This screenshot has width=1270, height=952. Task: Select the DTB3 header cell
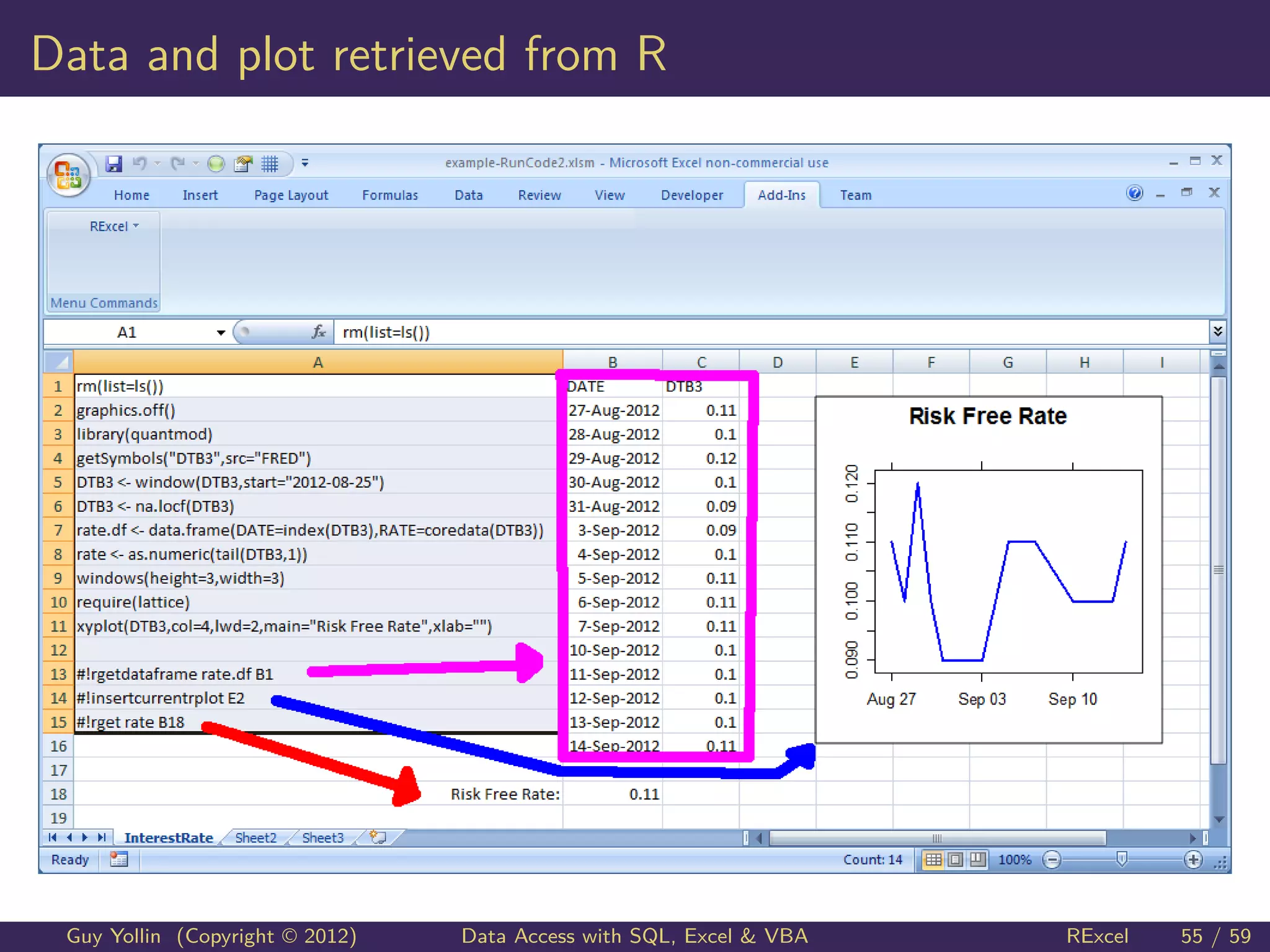(701, 387)
